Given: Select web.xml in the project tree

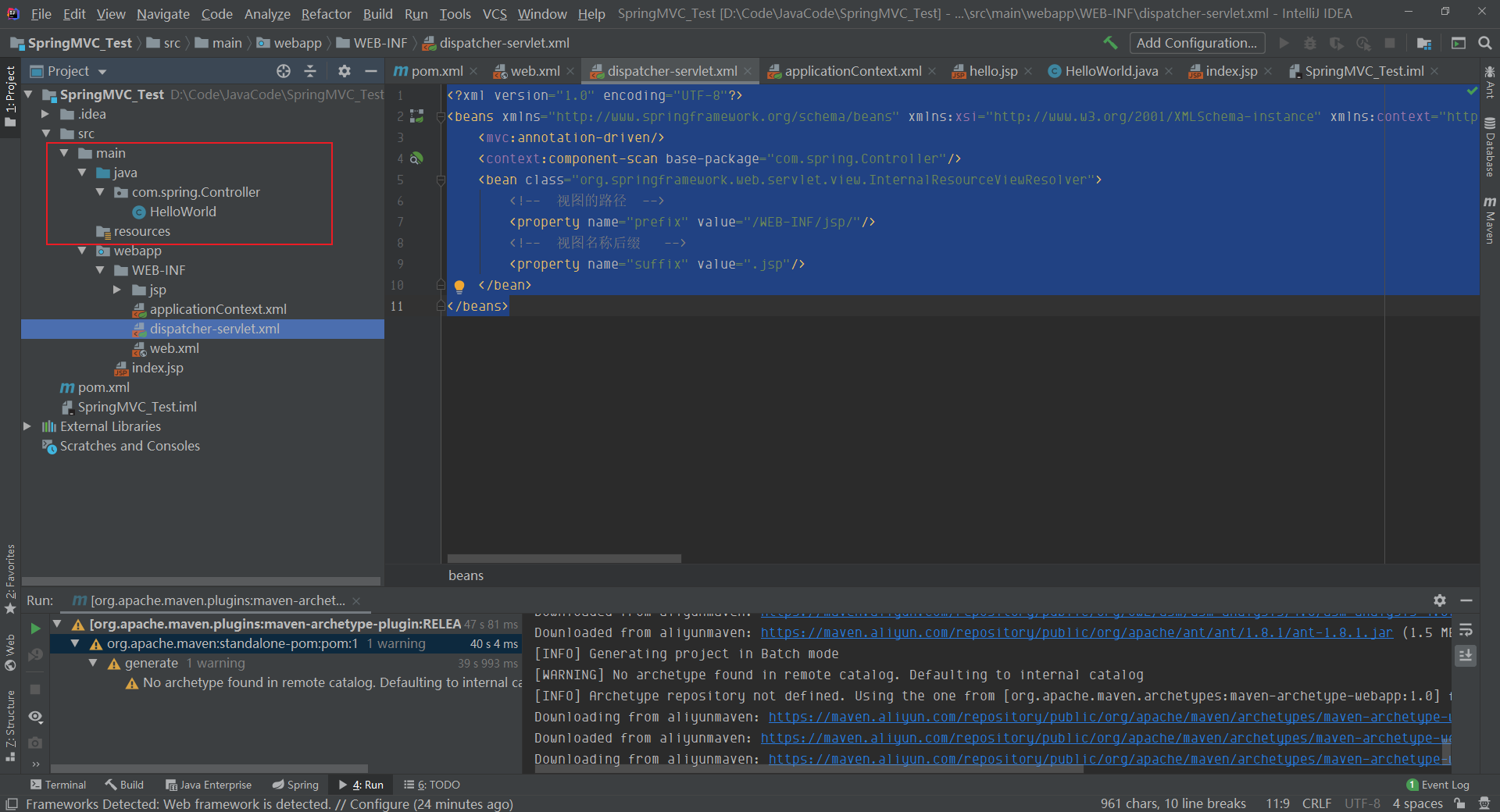Looking at the screenshot, I should point(174,348).
